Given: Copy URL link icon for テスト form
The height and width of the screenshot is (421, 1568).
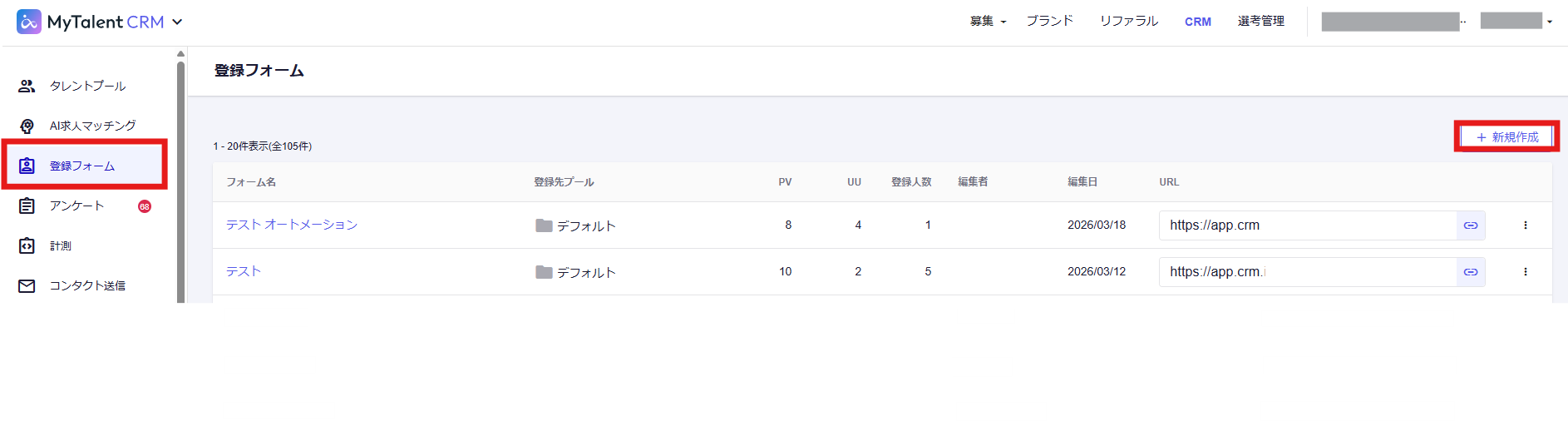Looking at the screenshot, I should [1470, 272].
